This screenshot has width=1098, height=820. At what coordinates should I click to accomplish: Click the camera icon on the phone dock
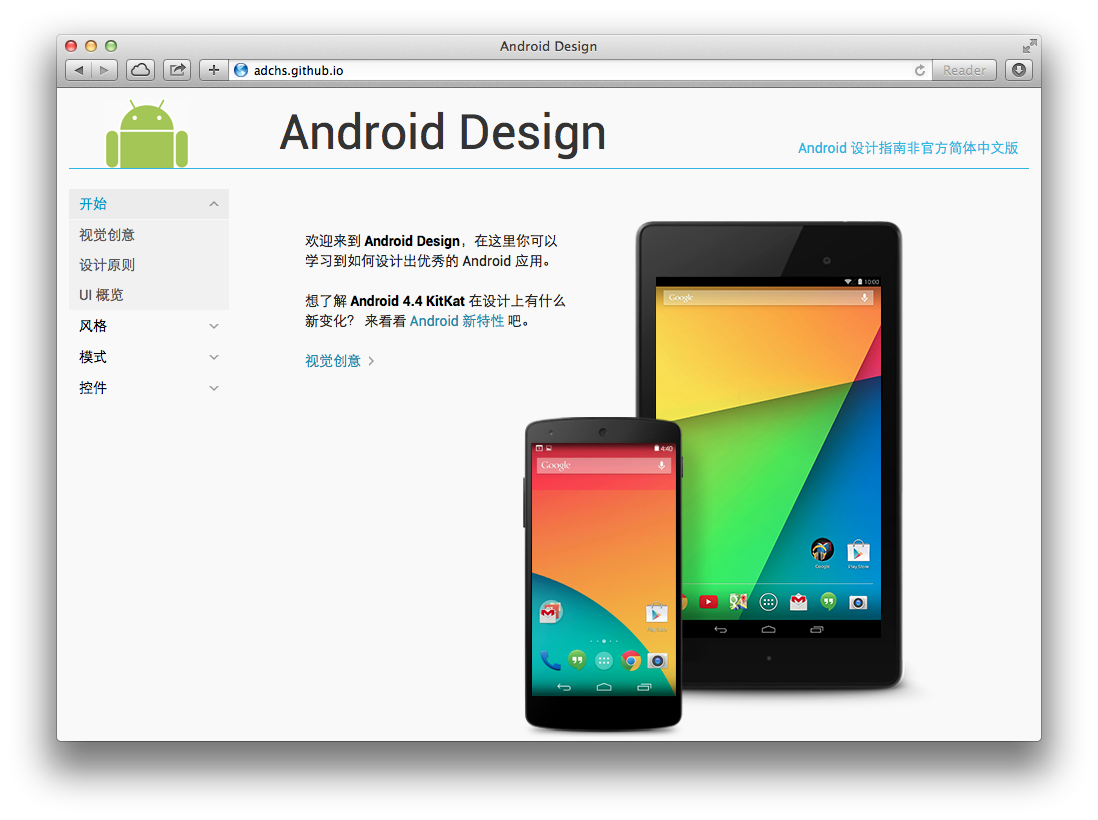pyautogui.click(x=657, y=660)
